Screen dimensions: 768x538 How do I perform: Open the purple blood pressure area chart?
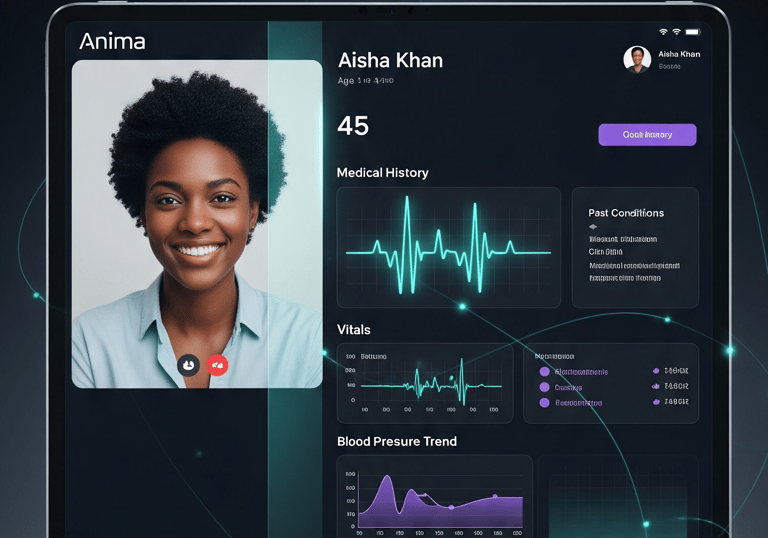tap(434, 496)
